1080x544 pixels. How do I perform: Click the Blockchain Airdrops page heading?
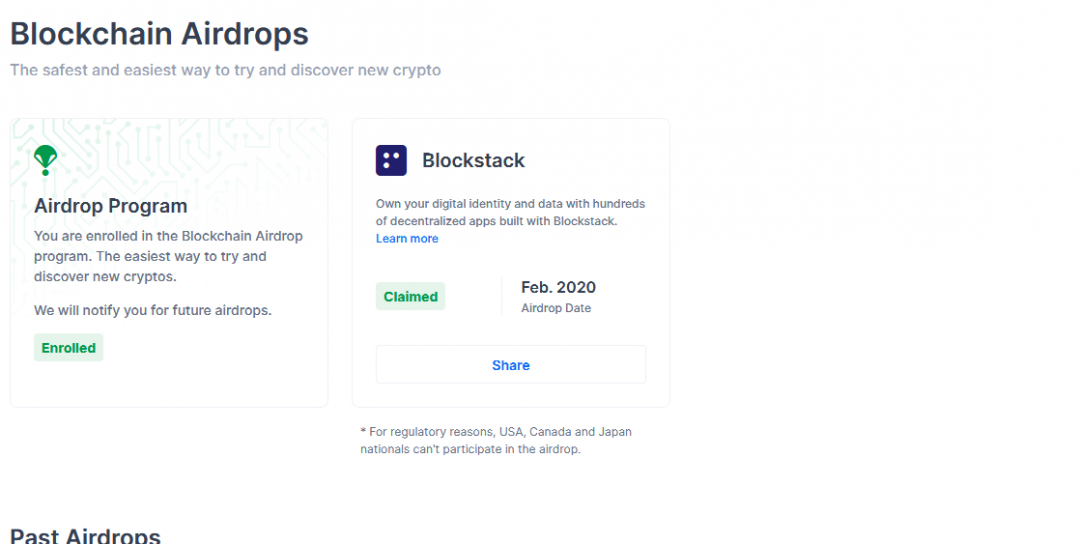pyautogui.click(x=159, y=34)
